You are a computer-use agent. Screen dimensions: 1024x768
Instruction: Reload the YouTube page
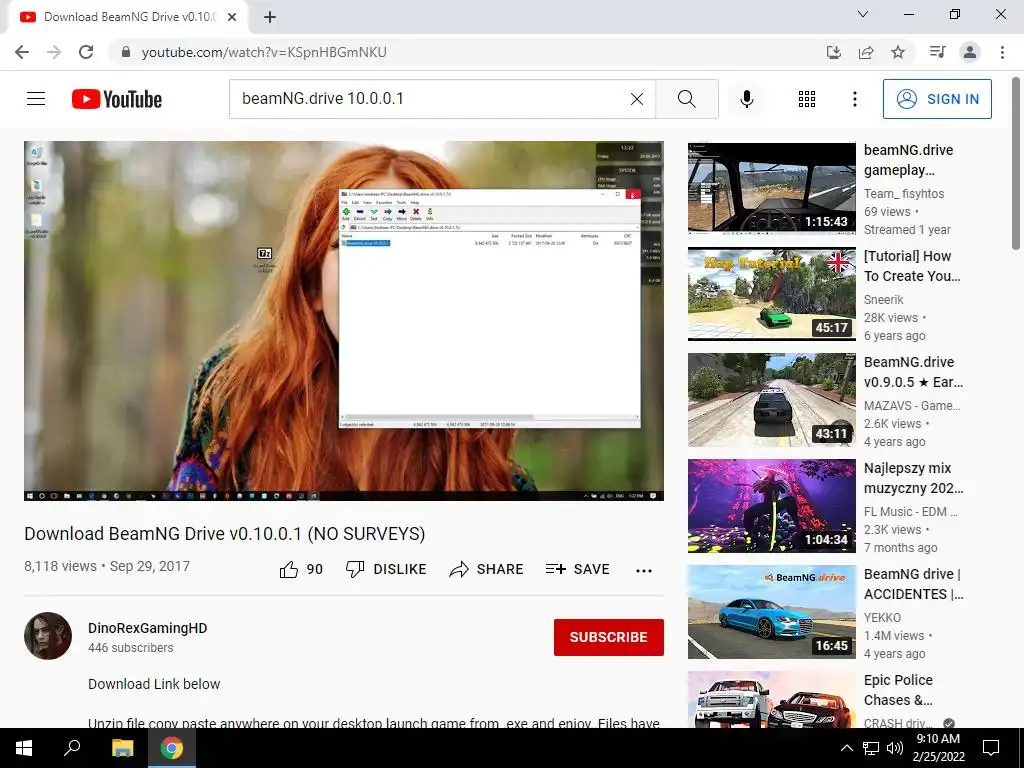tap(86, 52)
